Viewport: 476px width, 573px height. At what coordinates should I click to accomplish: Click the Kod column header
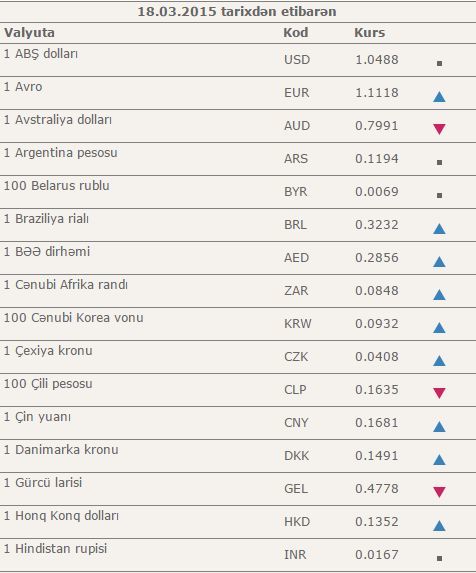click(296, 33)
